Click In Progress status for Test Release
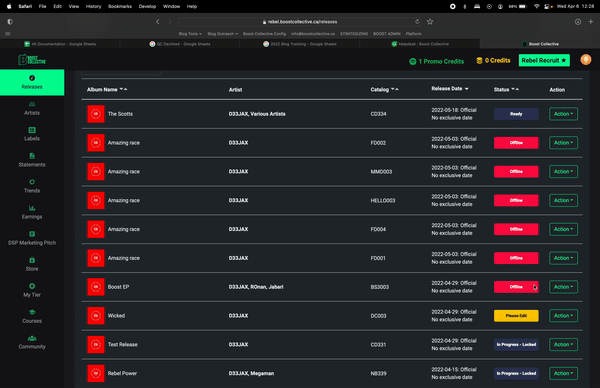Viewport: 600px width, 388px height. [x=516, y=344]
